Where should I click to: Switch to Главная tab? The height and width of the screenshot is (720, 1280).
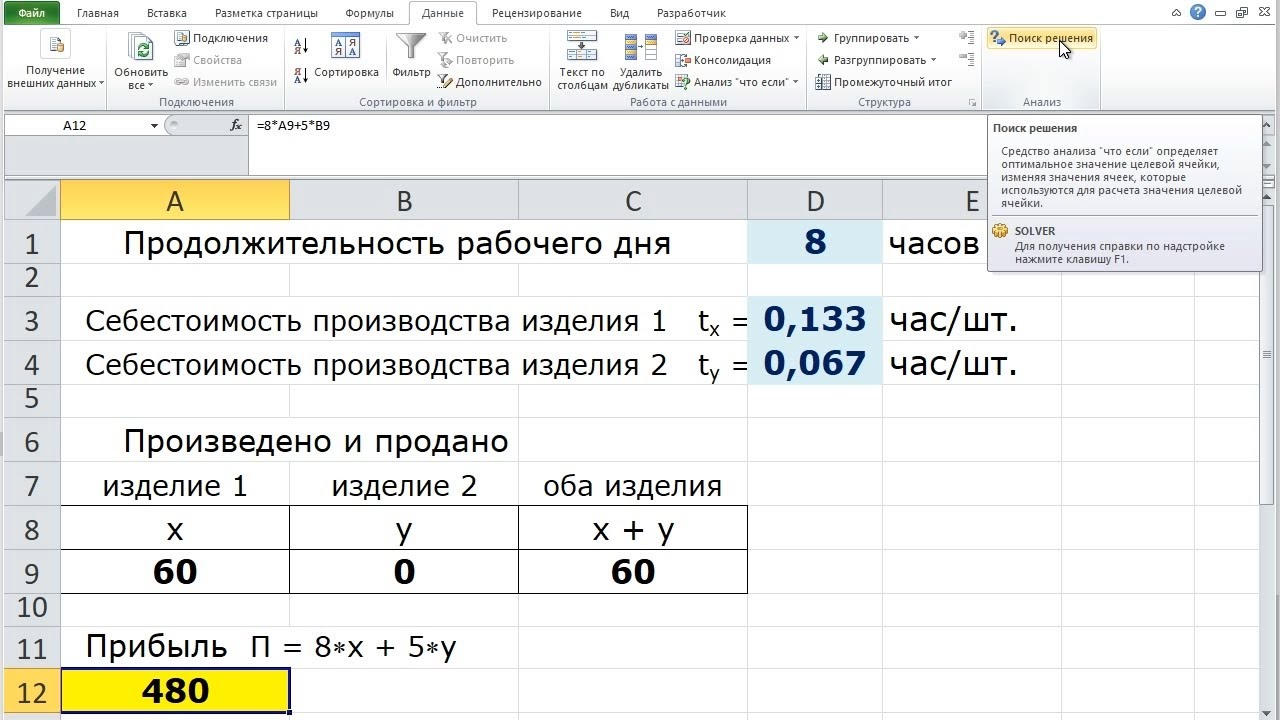[x=97, y=13]
